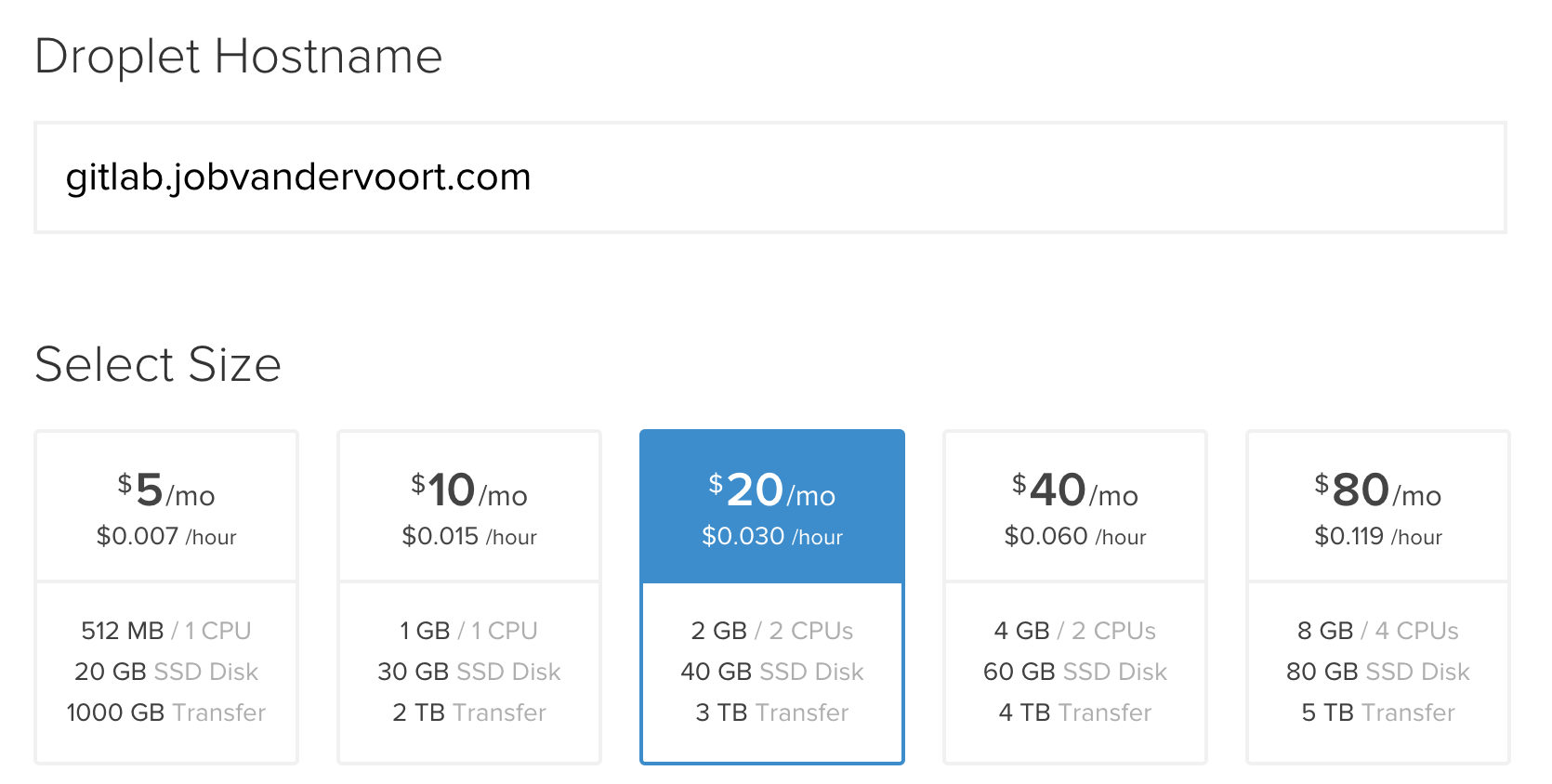Click the Droplet Hostname heading

pyautogui.click(x=238, y=56)
